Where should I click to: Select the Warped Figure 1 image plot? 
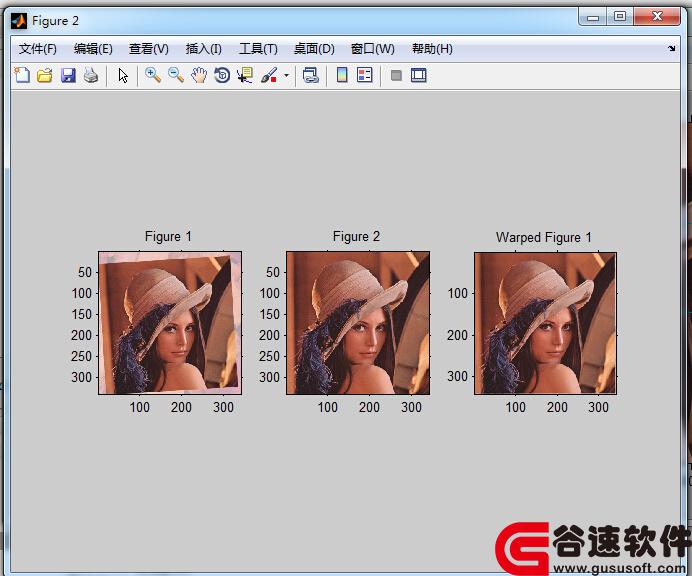tap(545, 323)
